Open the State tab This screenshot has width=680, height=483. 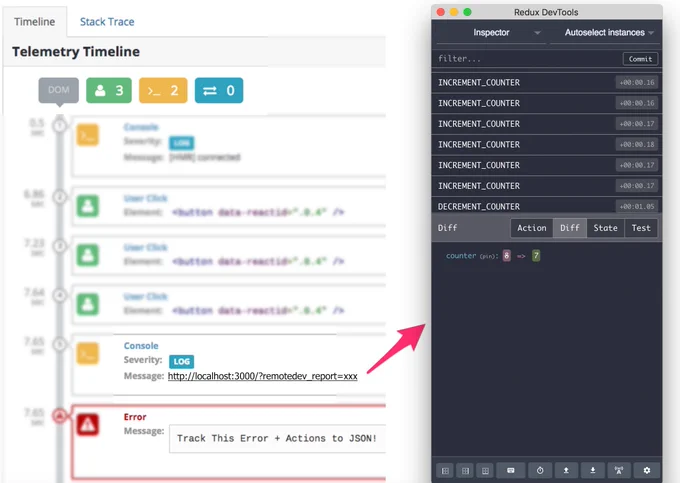click(605, 228)
